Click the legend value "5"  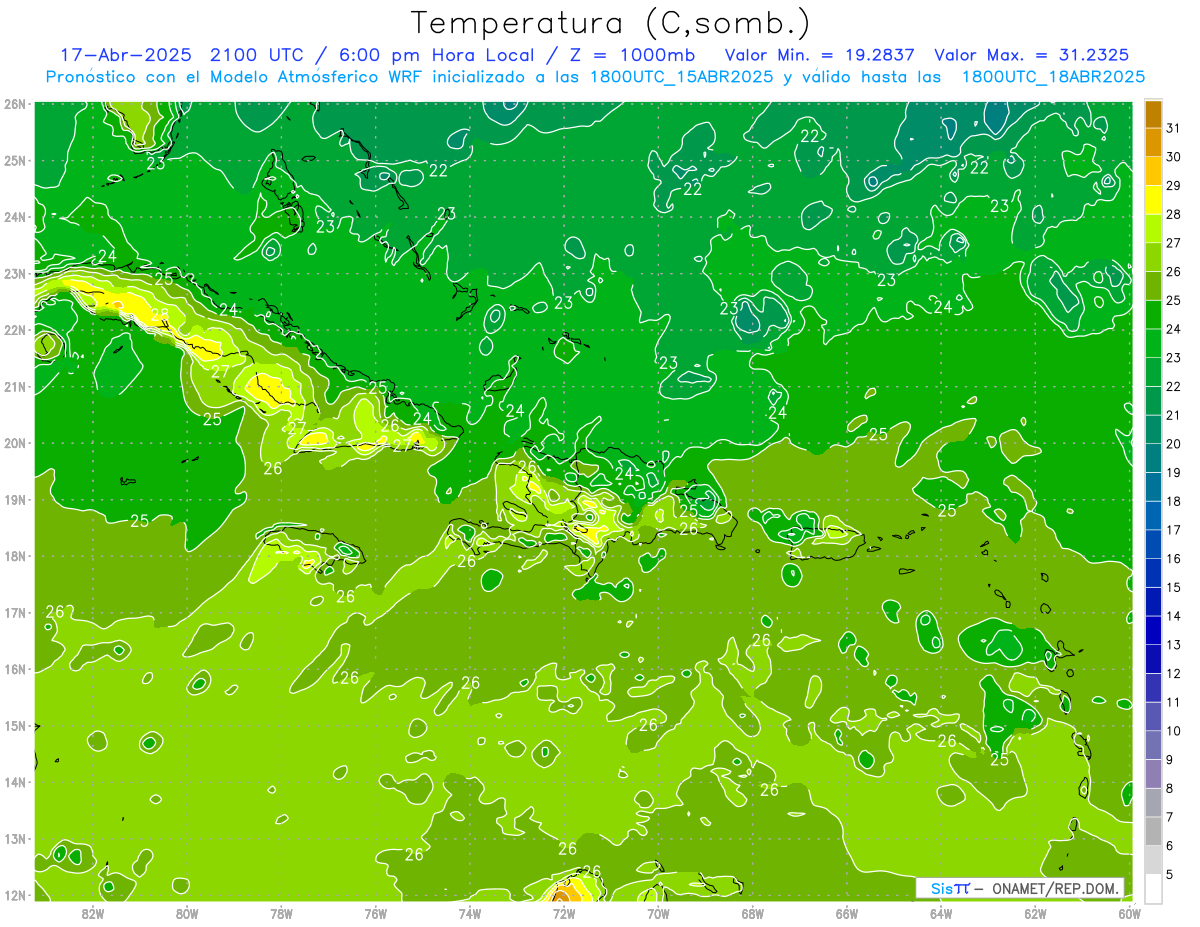click(x=1170, y=874)
